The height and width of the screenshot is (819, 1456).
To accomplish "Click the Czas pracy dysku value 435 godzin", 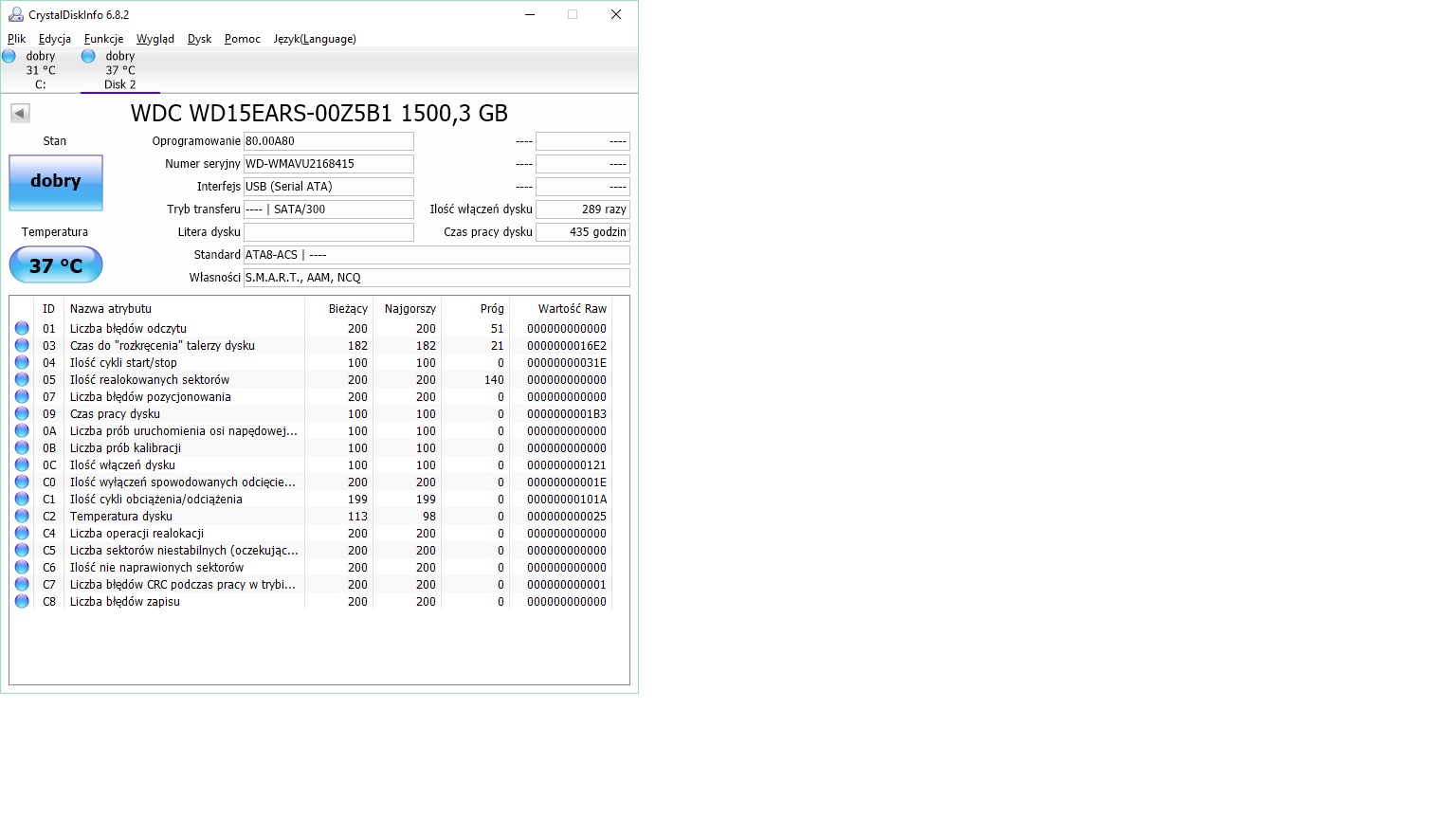I will click(x=583, y=232).
